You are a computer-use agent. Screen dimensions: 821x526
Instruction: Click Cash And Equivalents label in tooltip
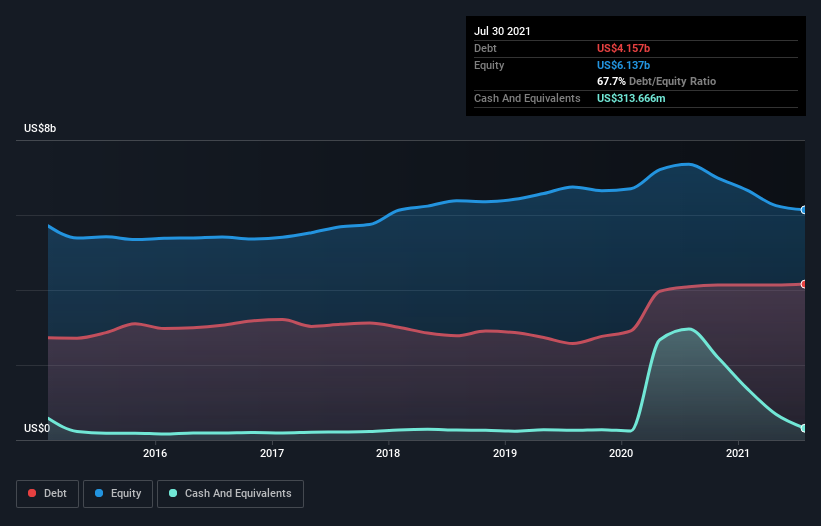(x=527, y=98)
